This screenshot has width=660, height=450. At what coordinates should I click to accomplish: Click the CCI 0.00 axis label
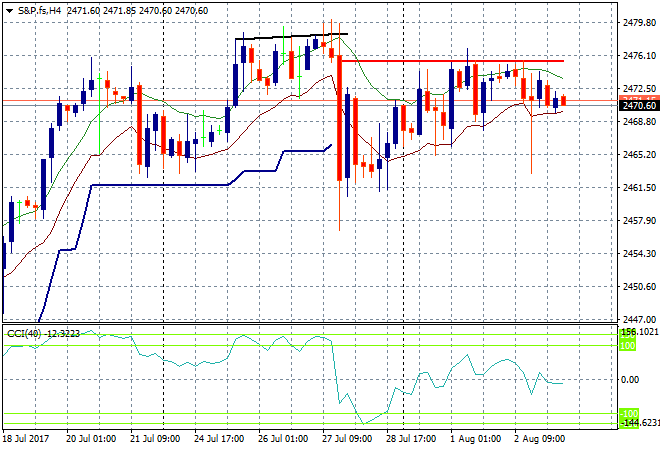(x=630, y=380)
